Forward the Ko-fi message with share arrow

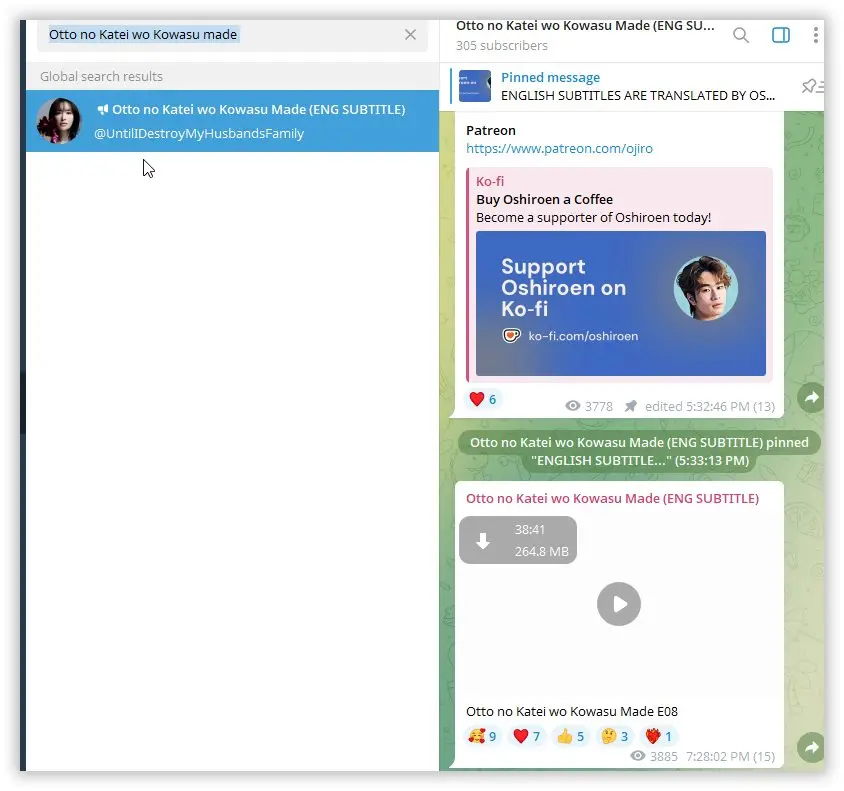click(x=810, y=398)
